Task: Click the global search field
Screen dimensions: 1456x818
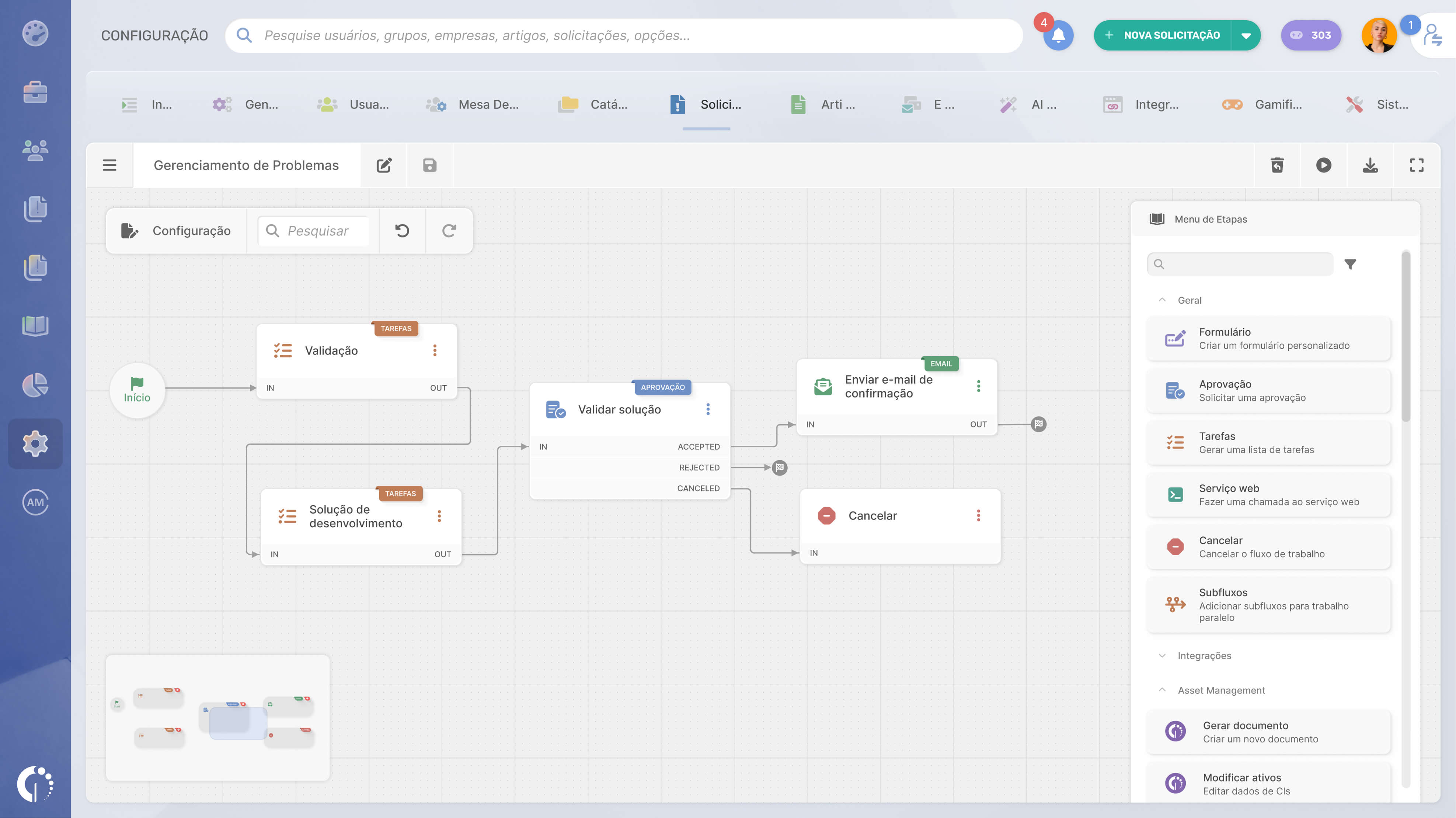Action: [624, 35]
